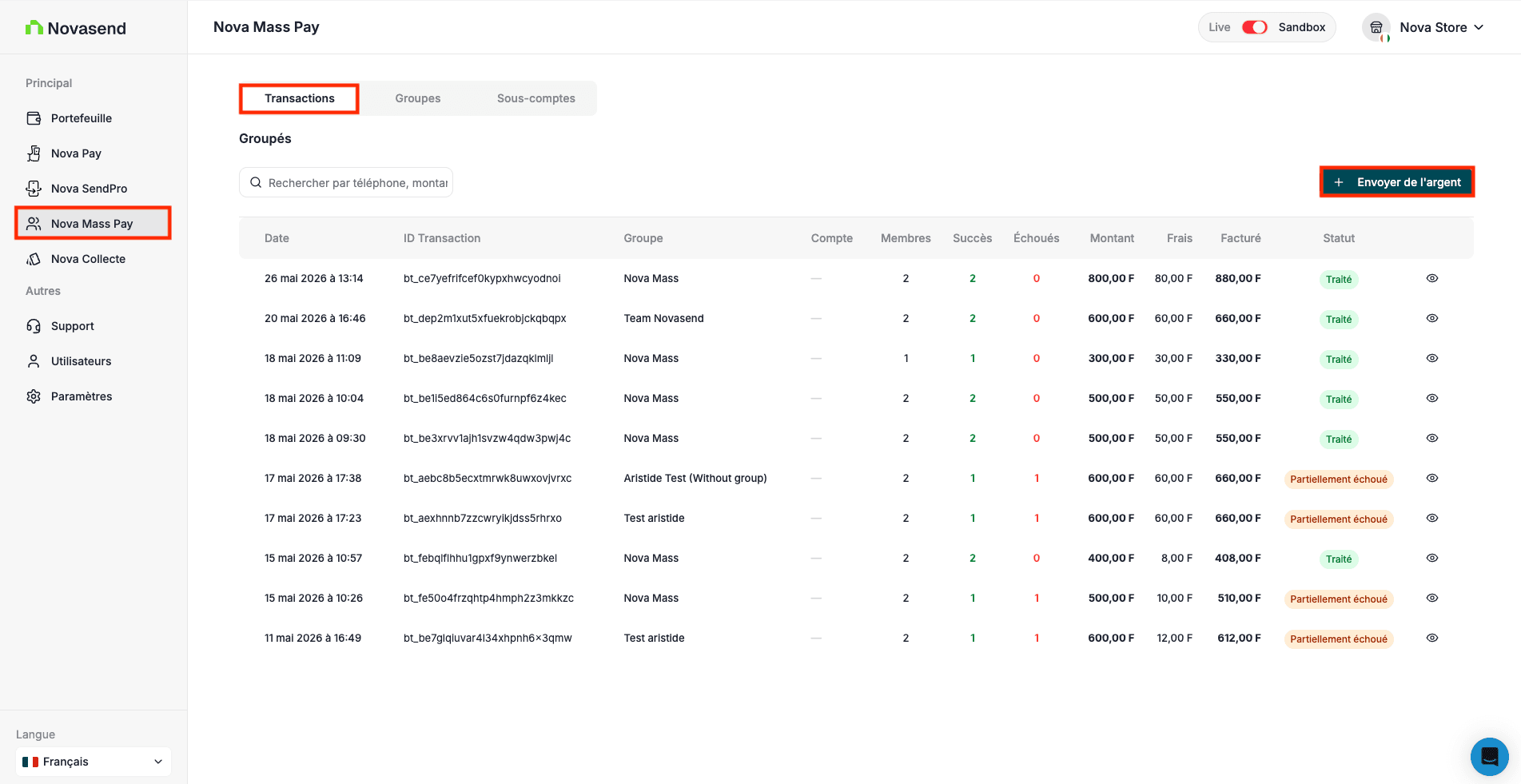Open Nova Mass Pay menu item
The image size is (1521, 784).
tap(93, 224)
